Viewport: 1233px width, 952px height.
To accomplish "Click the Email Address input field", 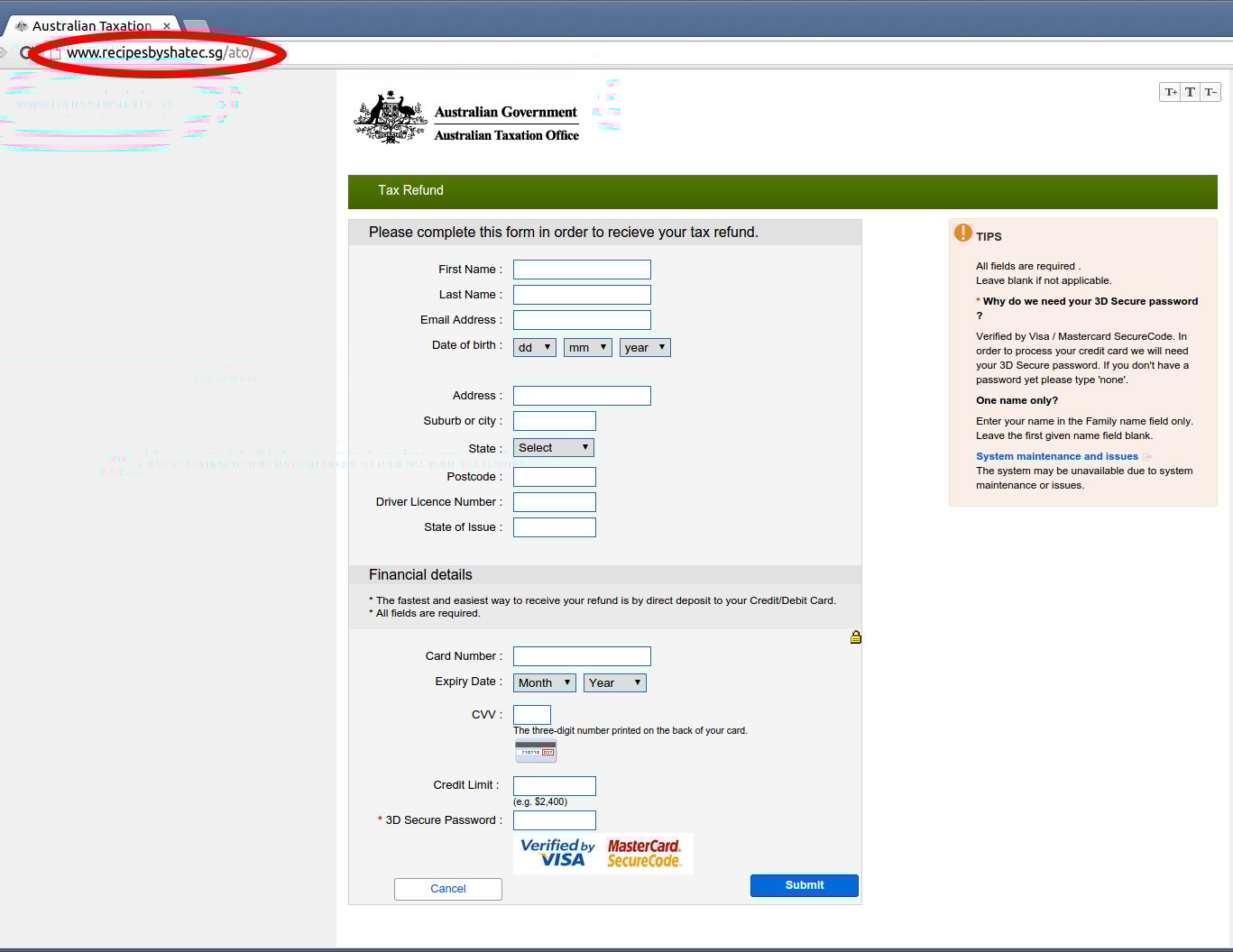I will click(x=582, y=320).
